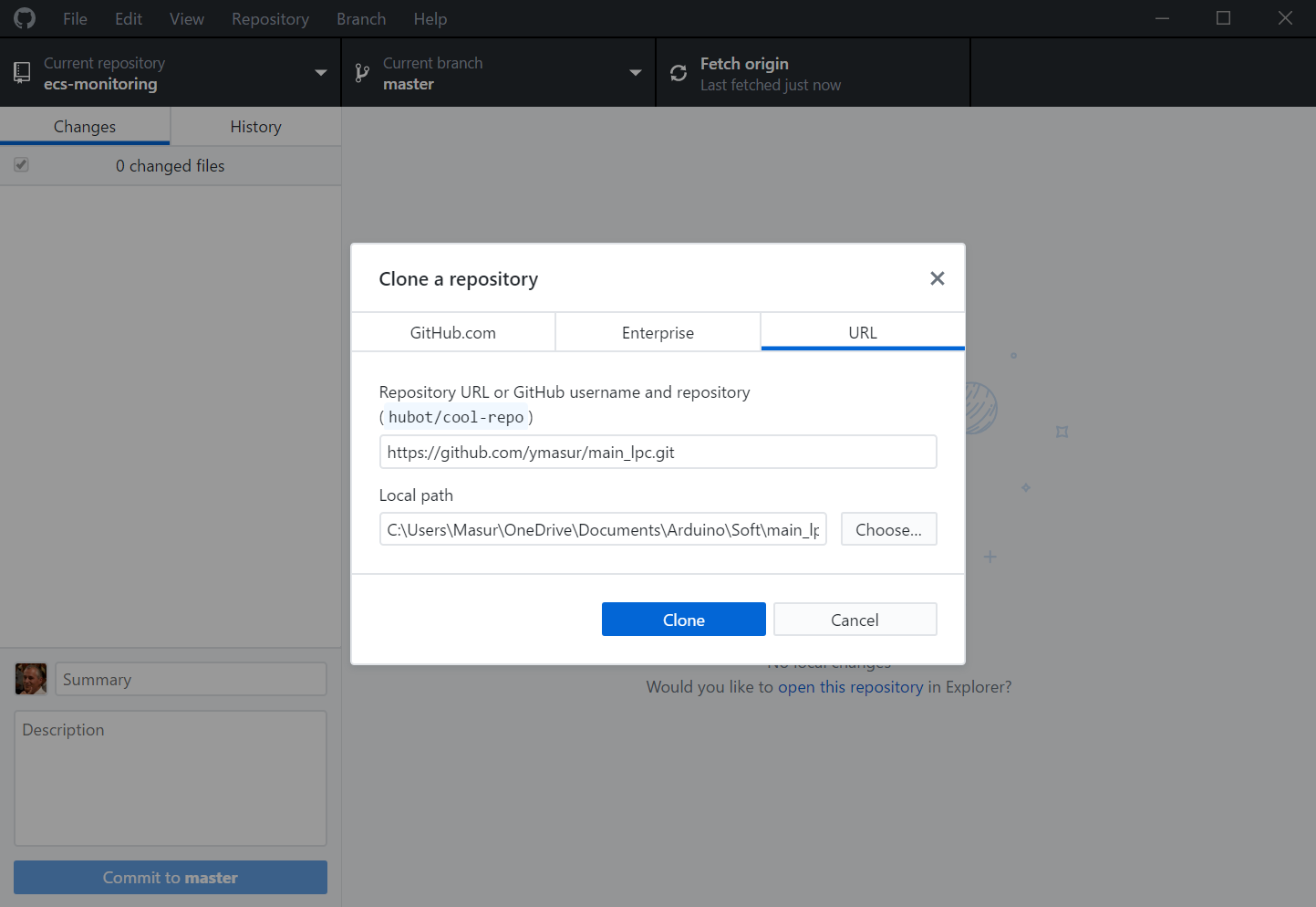Click the Commit to master button

[x=171, y=877]
